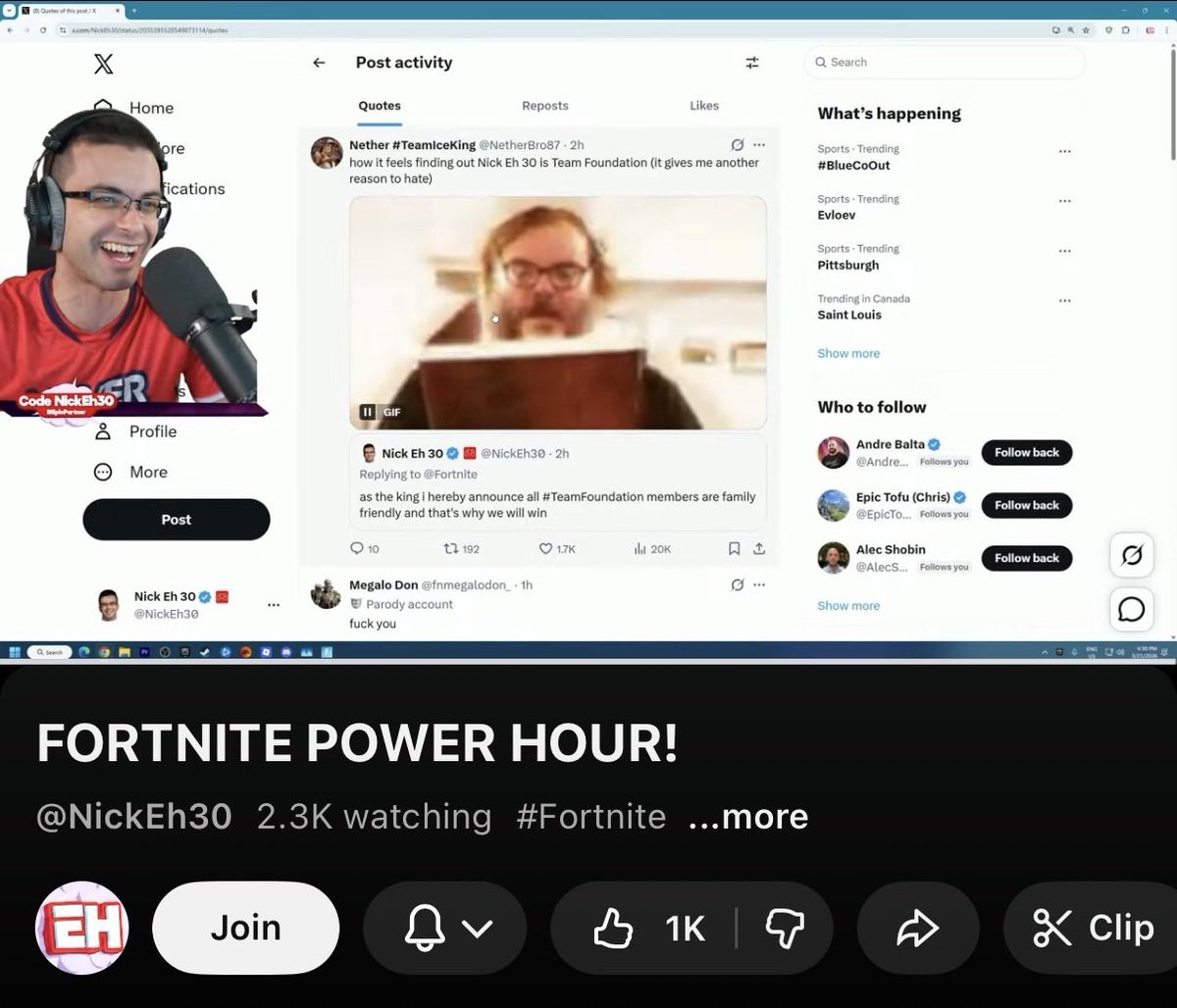The width and height of the screenshot is (1177, 1008).
Task: Click the repost icon showing 192
Action: pyautogui.click(x=450, y=549)
